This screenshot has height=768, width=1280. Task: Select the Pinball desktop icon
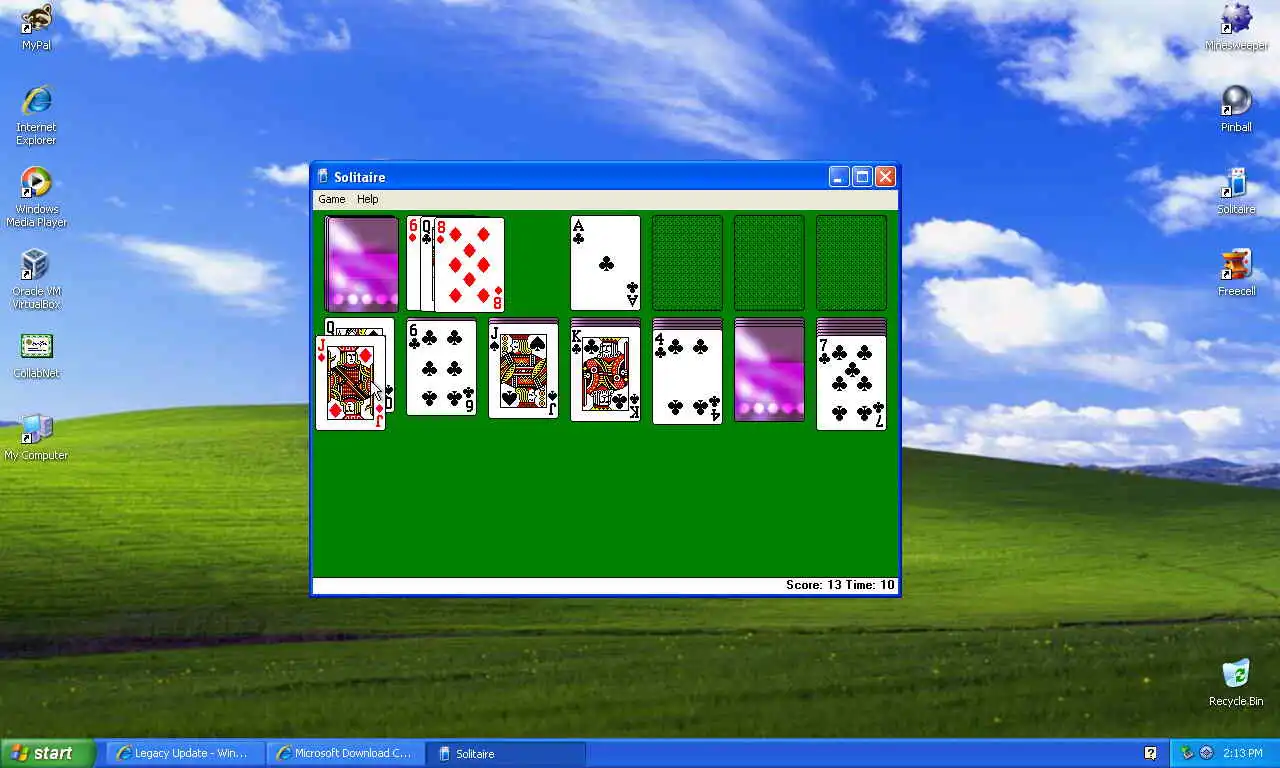click(x=1236, y=109)
